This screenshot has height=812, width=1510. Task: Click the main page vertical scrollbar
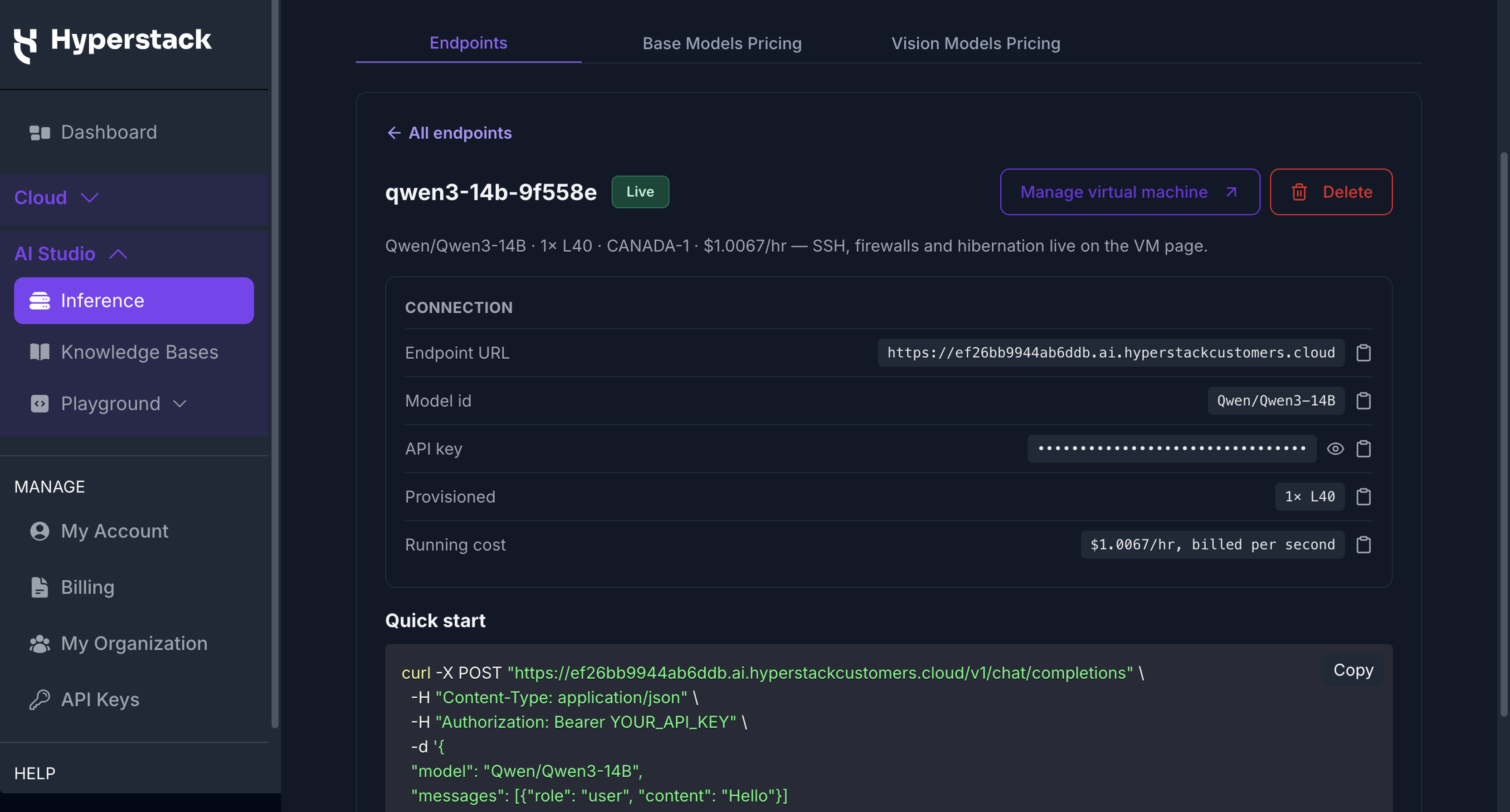[1504, 434]
